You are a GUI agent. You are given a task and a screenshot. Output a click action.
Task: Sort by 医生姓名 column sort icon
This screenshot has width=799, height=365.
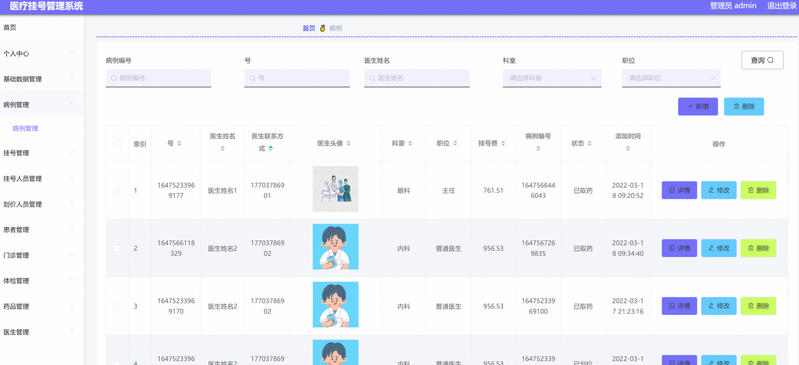pyautogui.click(x=223, y=148)
